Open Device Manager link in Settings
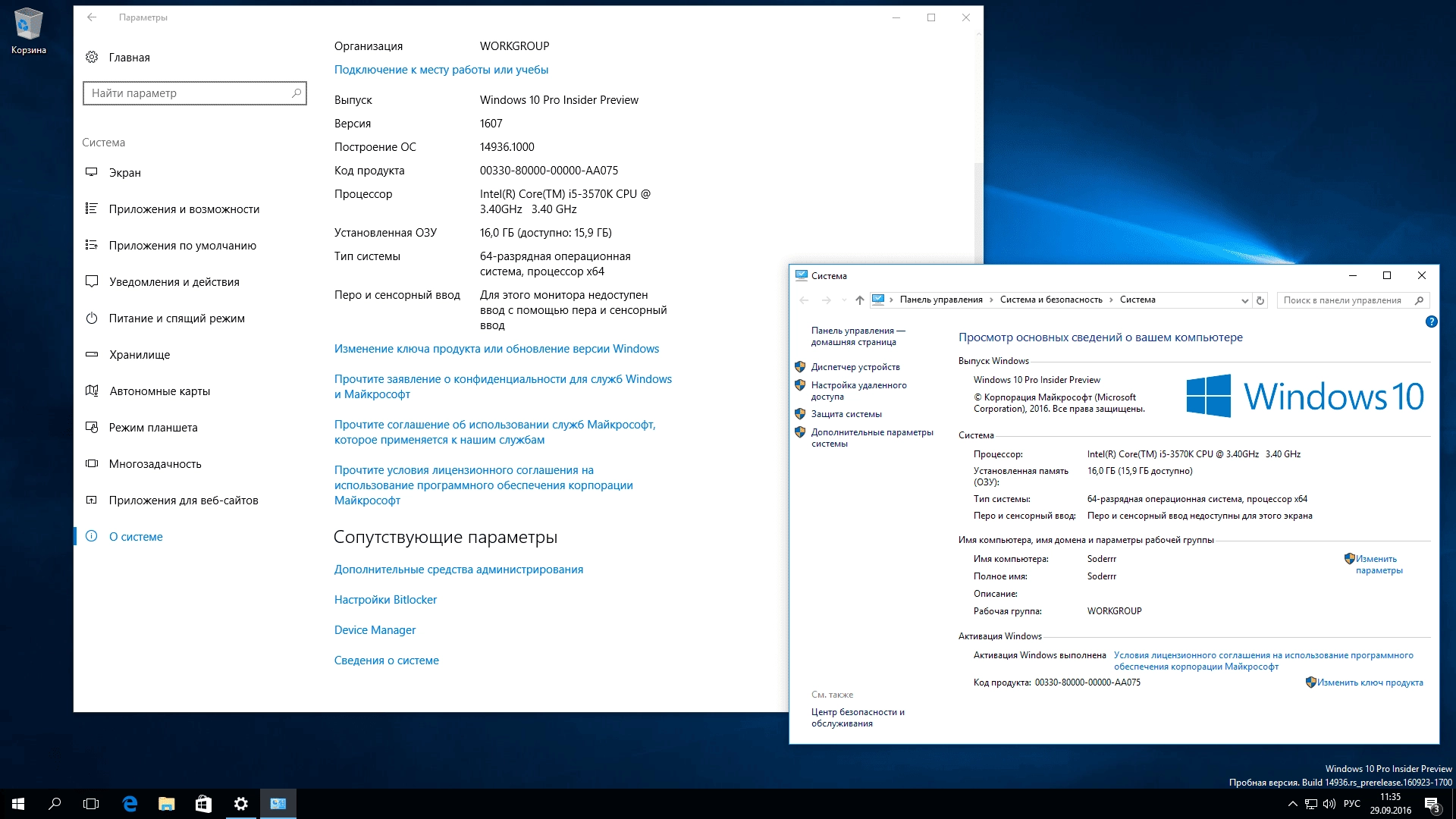This screenshot has width=1456, height=819. pyautogui.click(x=375, y=630)
